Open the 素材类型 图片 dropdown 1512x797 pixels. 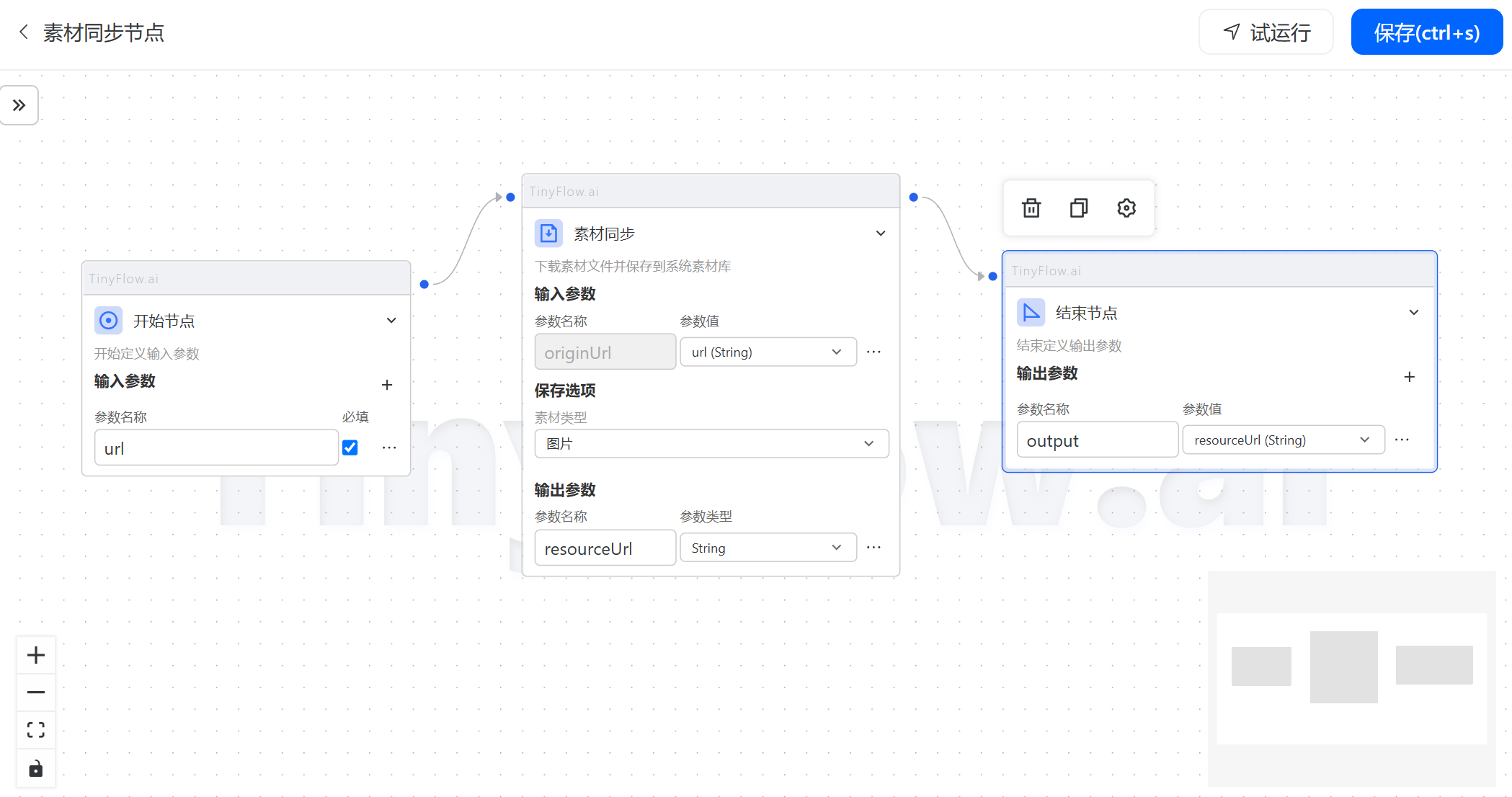click(x=711, y=444)
